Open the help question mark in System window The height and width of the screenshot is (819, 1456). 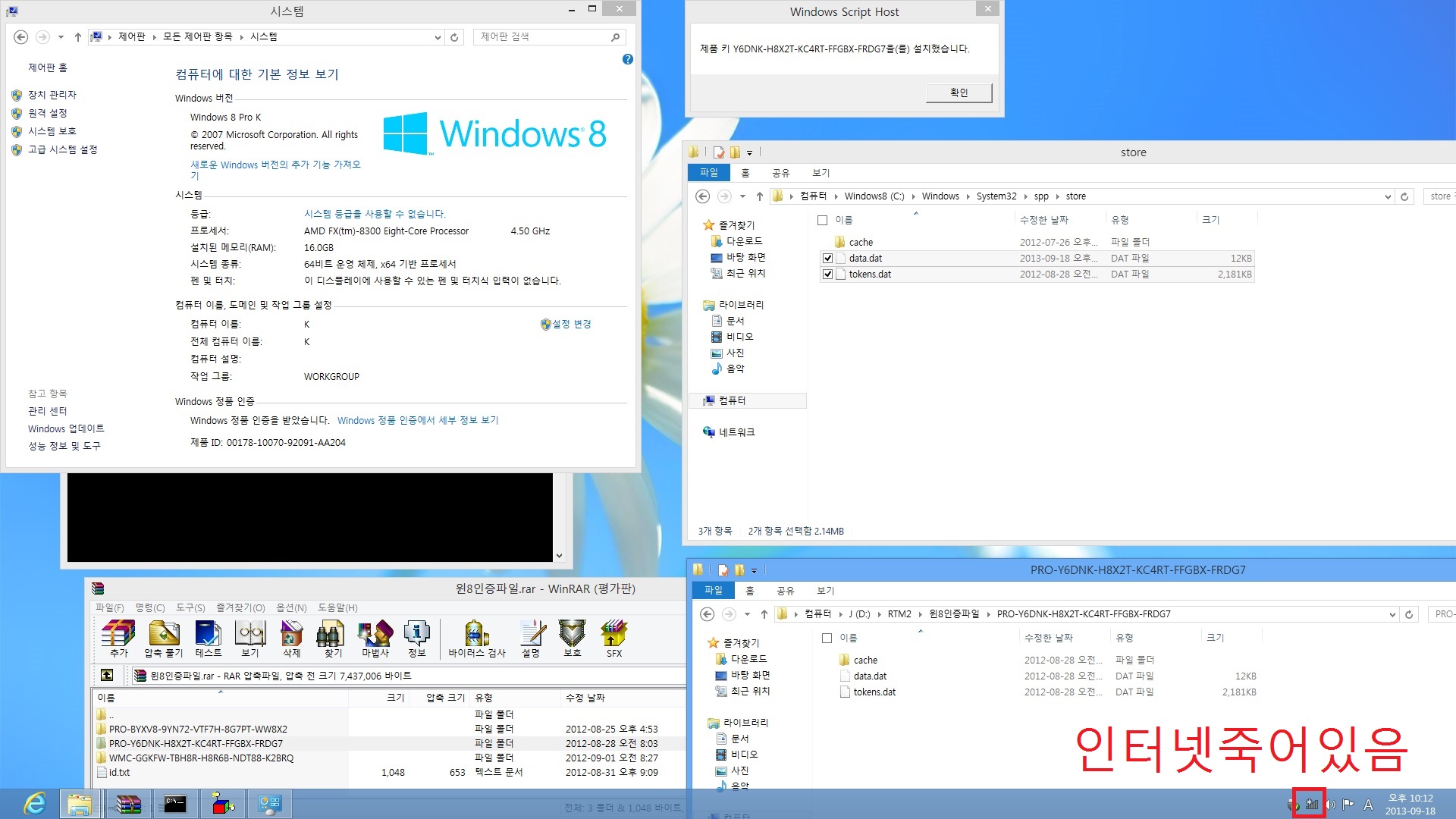tap(627, 59)
